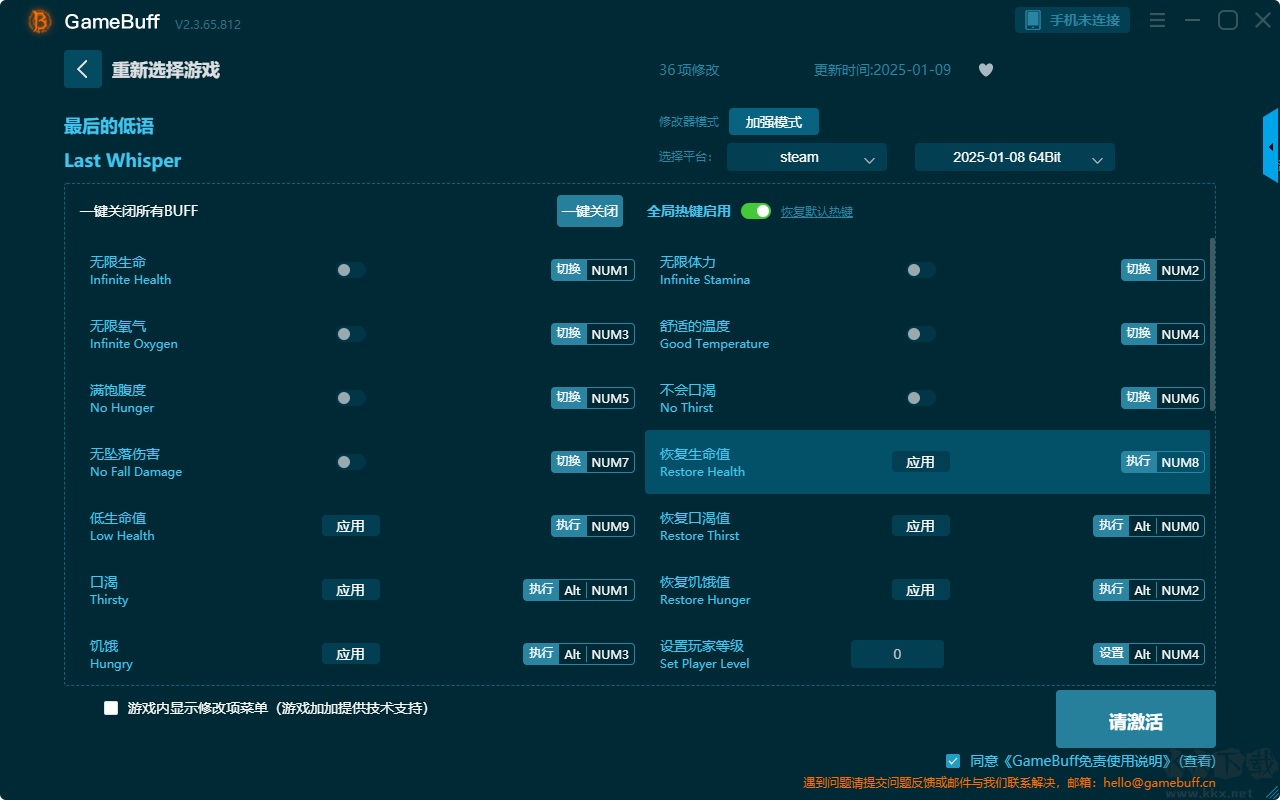Turn on No Hunger switch

pos(351,398)
